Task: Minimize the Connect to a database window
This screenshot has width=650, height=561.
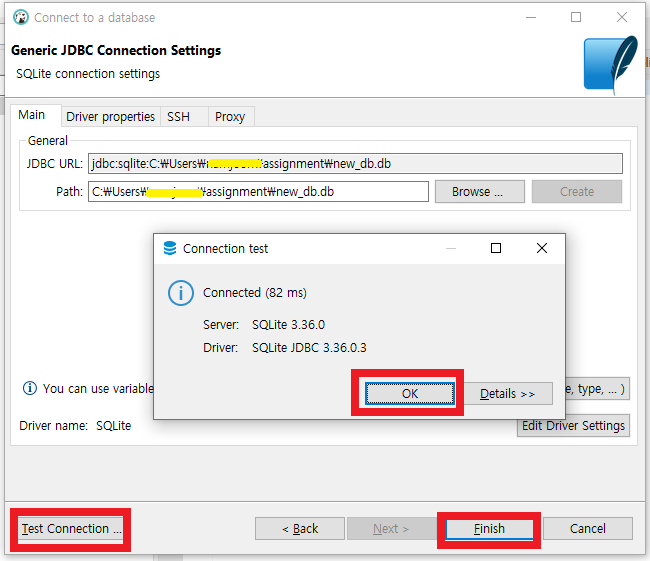Action: [531, 17]
